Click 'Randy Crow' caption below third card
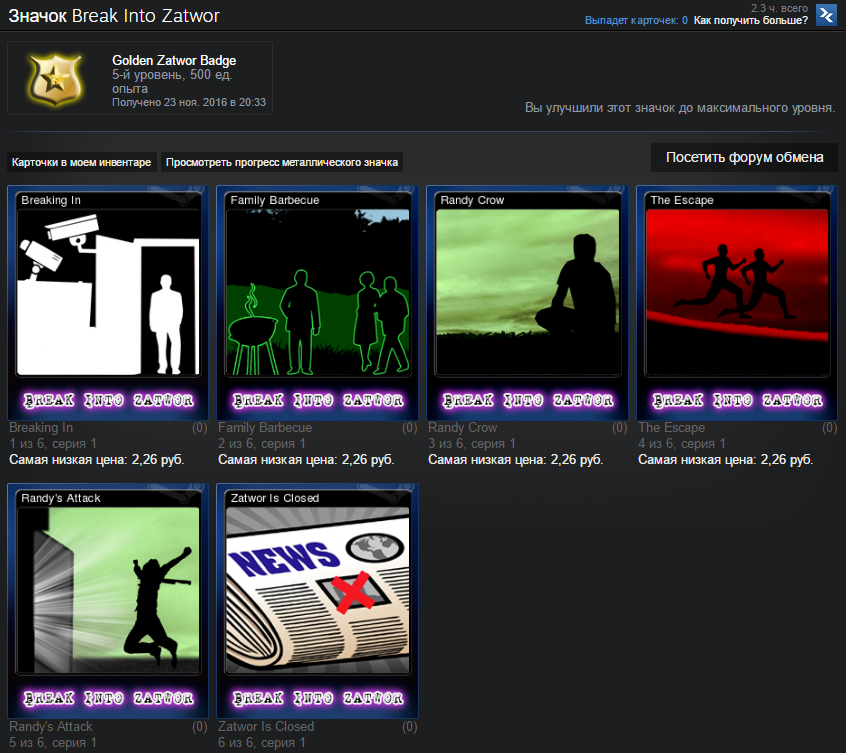This screenshot has width=846, height=753. (462, 428)
